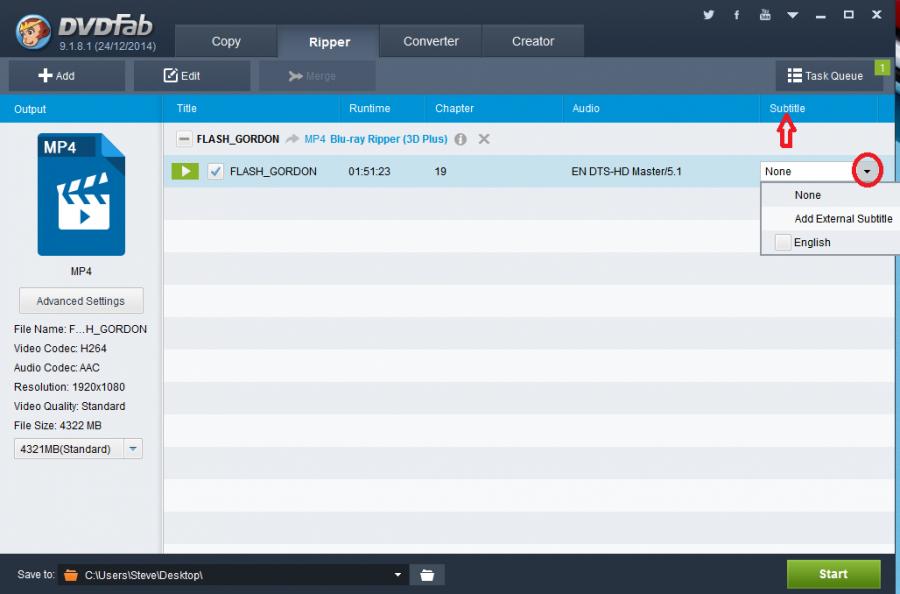The image size is (900, 594).
Task: Click the Add source button
Action: 67,76
